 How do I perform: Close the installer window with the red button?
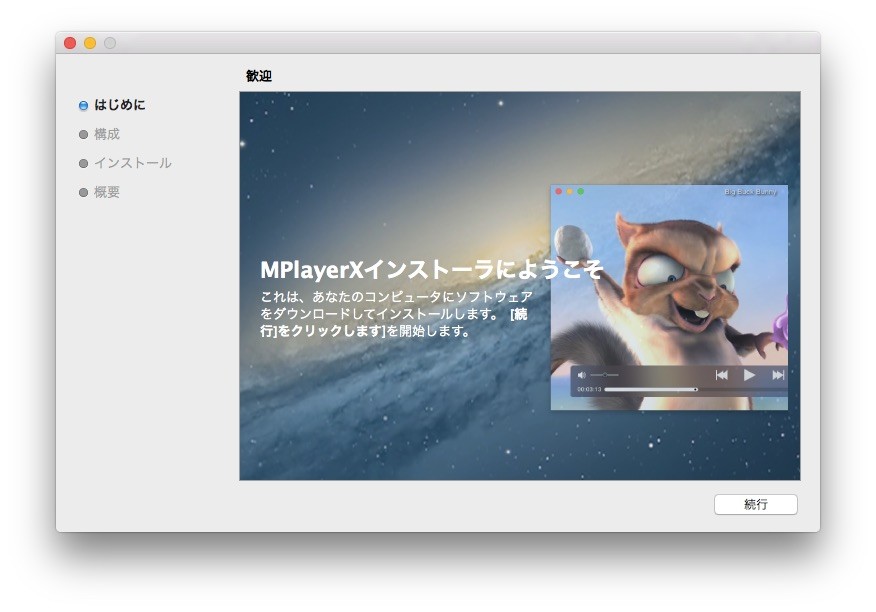70,43
